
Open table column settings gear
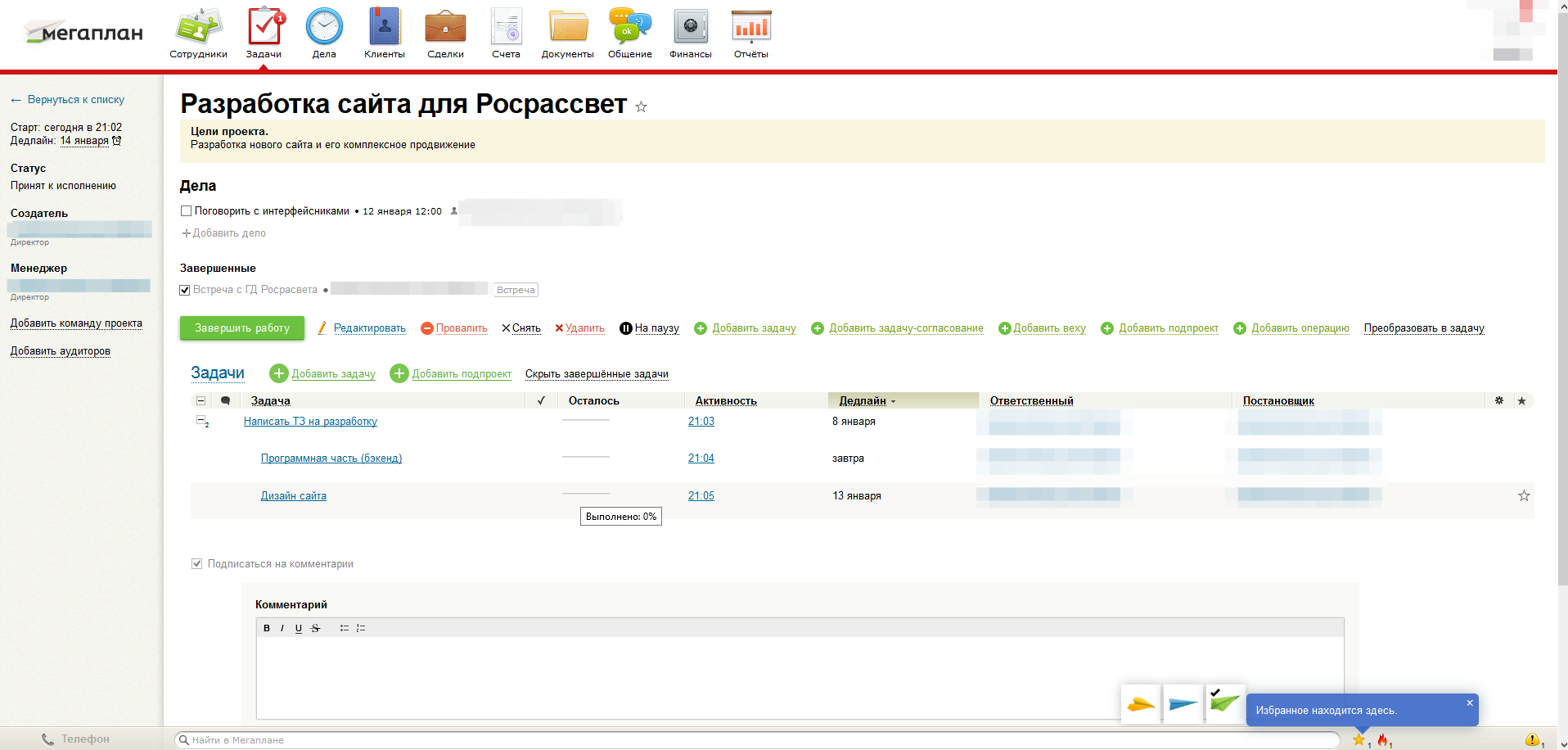click(1499, 400)
